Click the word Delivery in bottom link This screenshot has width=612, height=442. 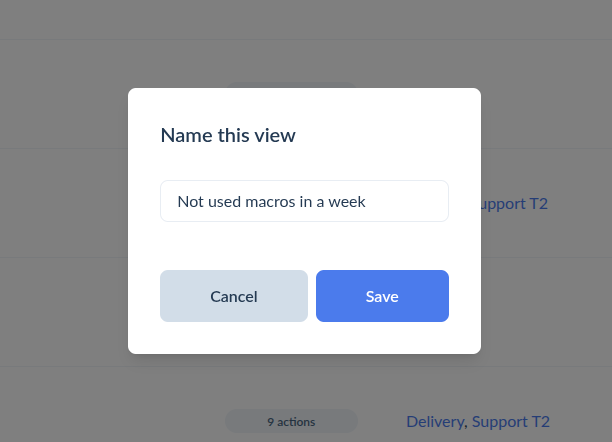tap(436, 422)
